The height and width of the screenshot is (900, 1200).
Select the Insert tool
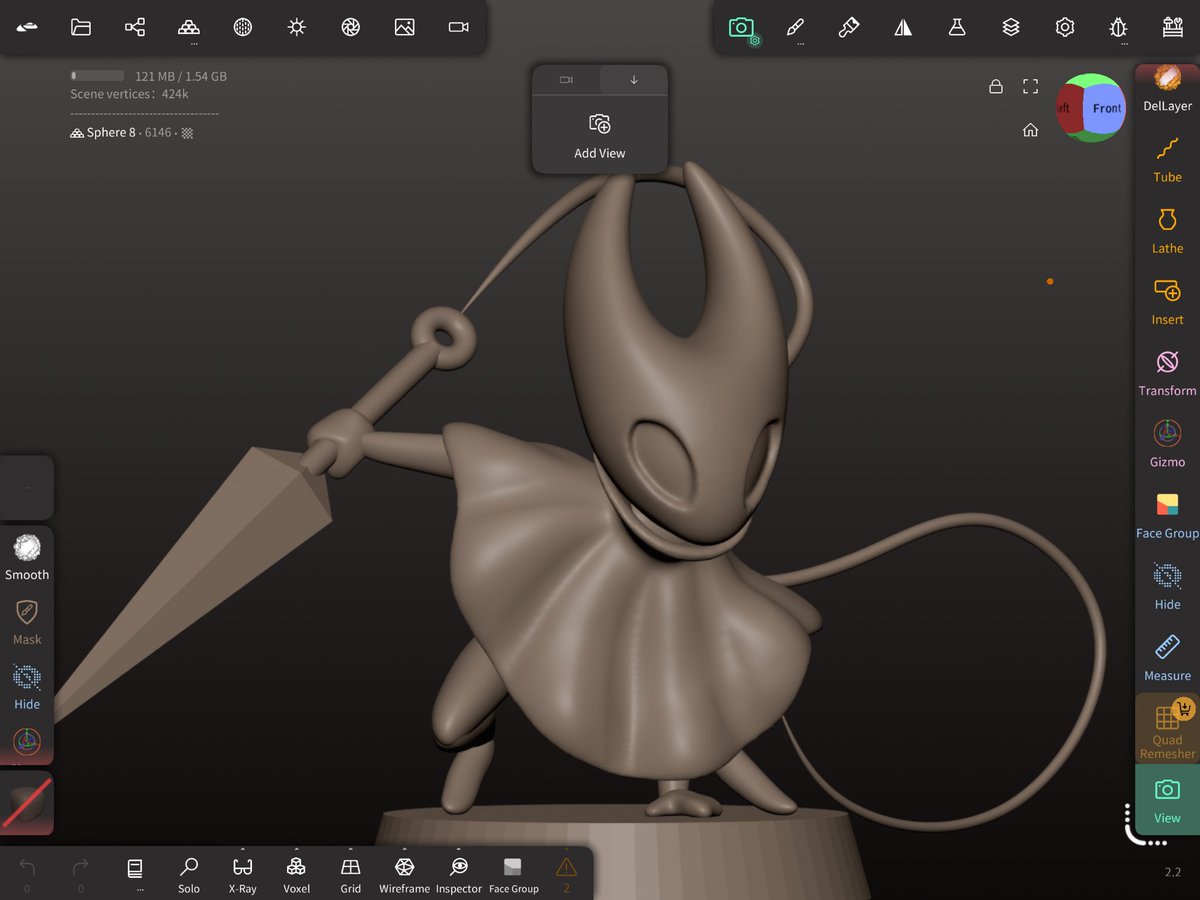(1167, 301)
